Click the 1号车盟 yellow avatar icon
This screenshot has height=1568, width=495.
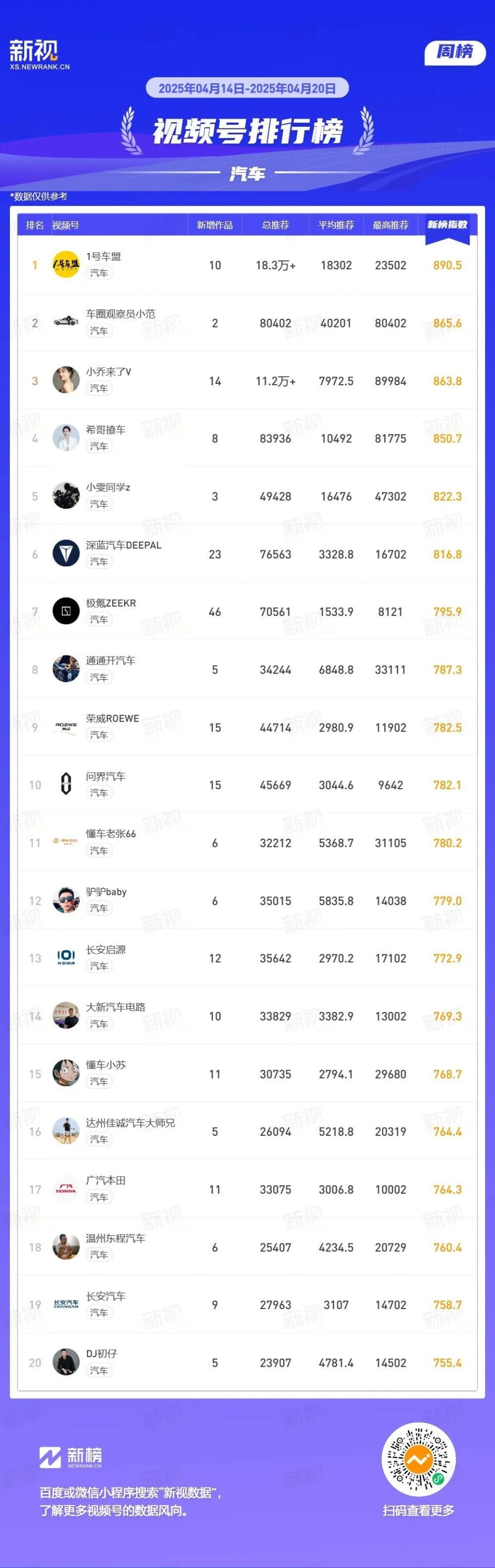66,265
